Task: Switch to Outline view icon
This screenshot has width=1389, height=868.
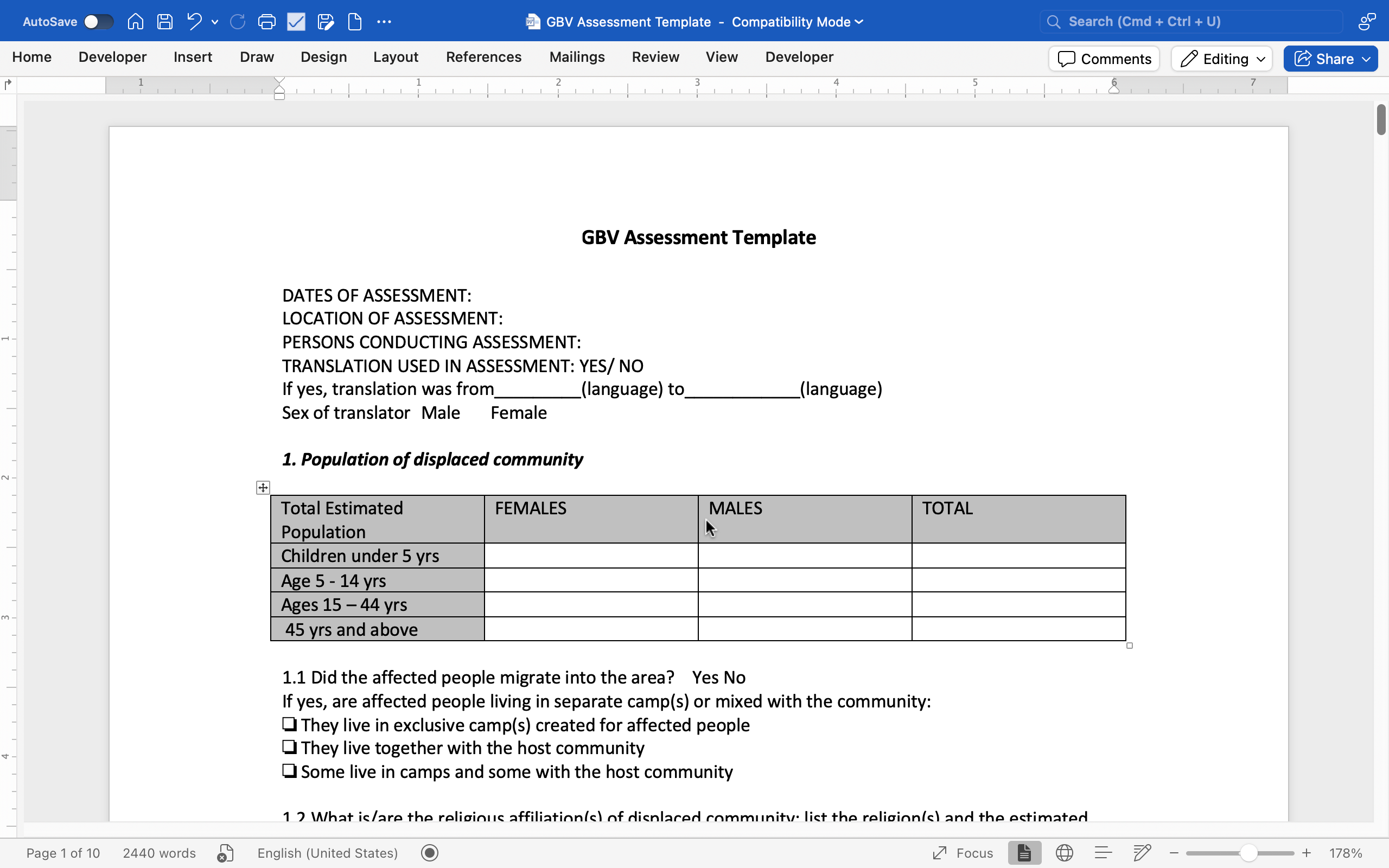Action: tap(1103, 853)
